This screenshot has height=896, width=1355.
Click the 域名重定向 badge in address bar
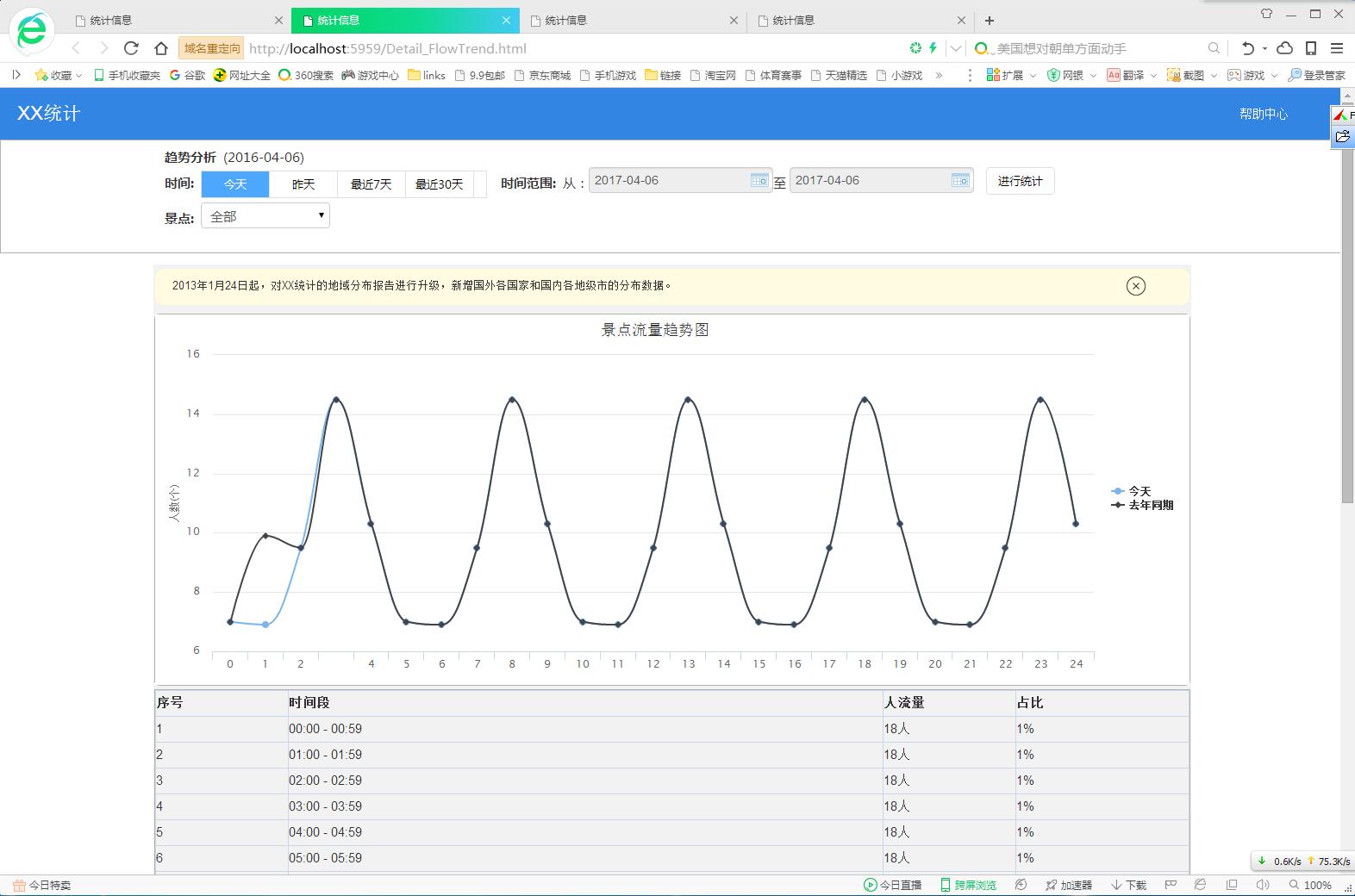pos(211,48)
